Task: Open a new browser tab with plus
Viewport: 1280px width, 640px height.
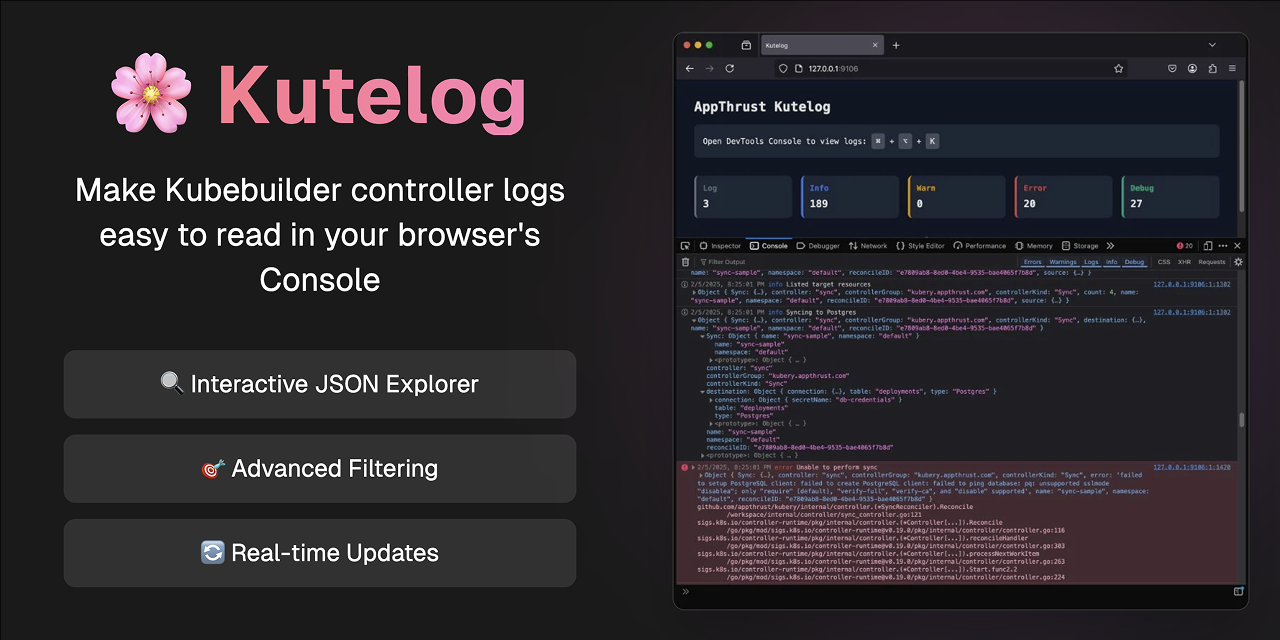Action: coord(896,45)
